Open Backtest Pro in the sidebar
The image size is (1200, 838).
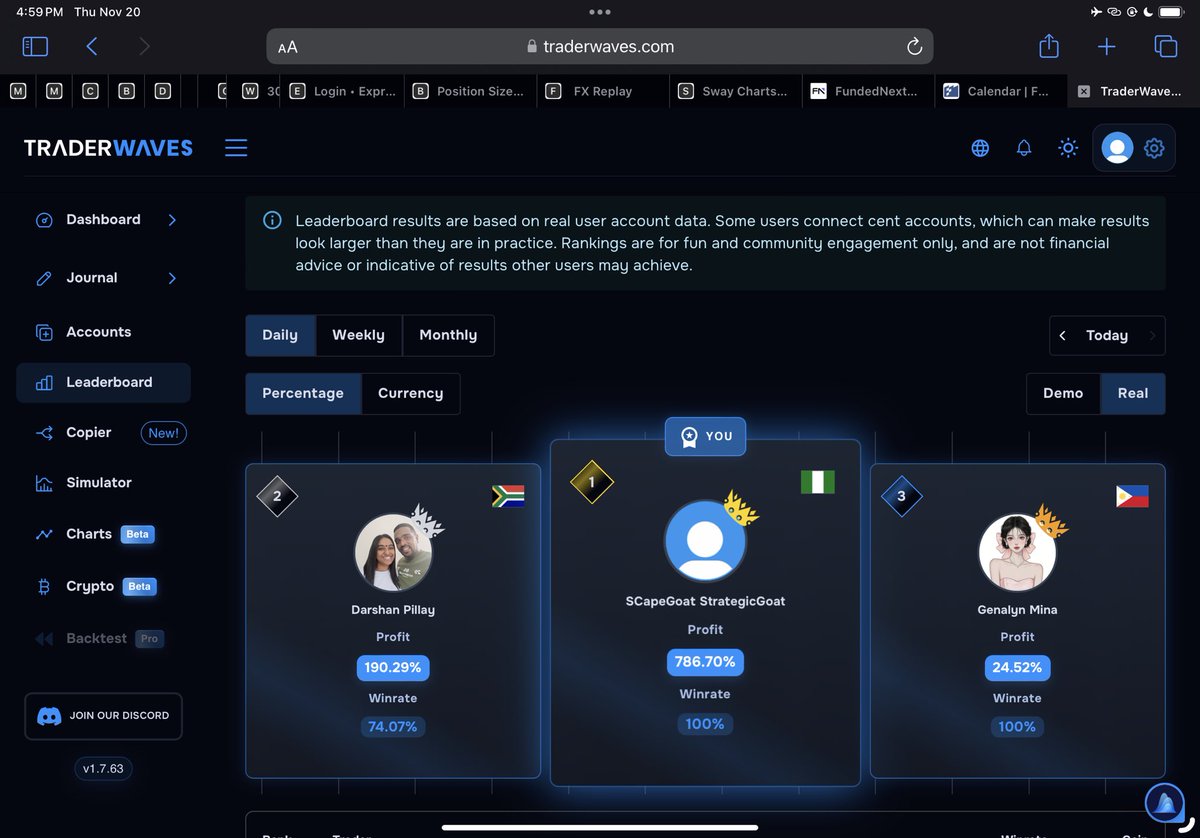[x=98, y=638]
